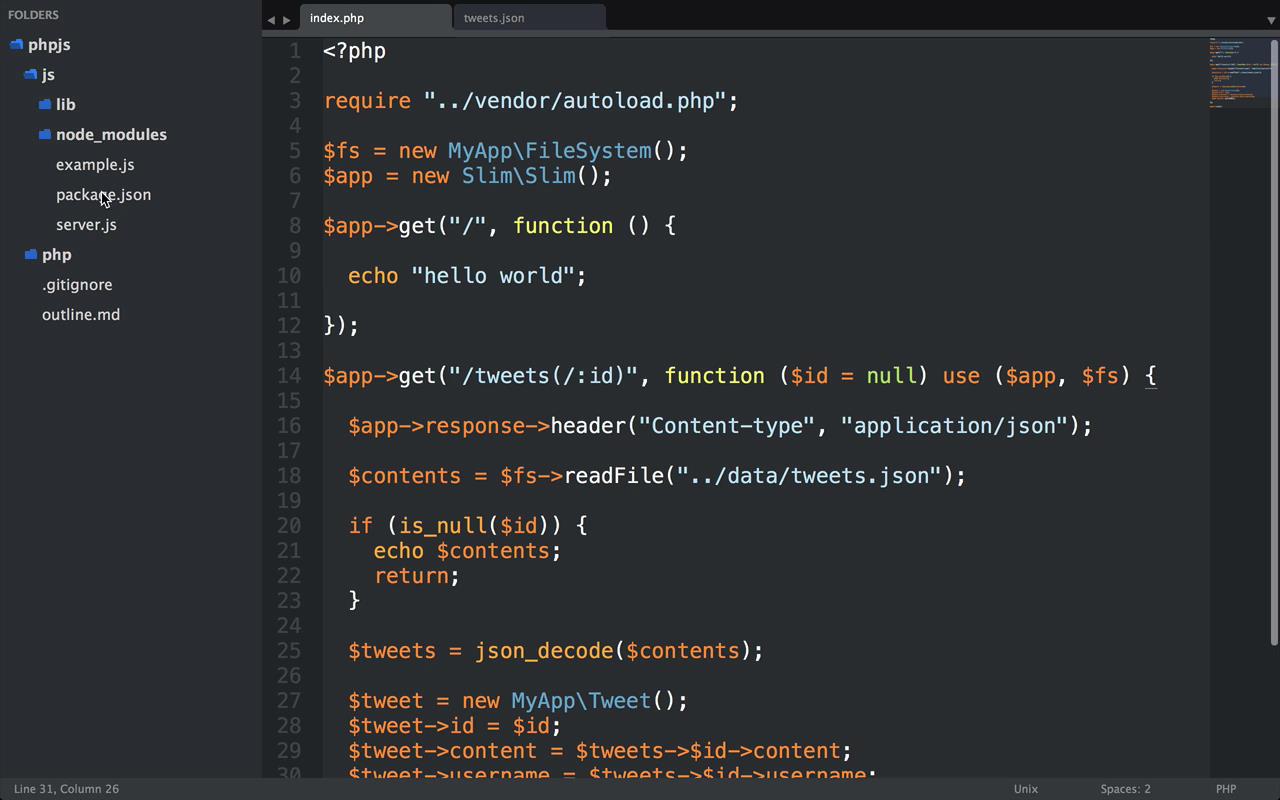
Task: Click the node_modules folder icon
Action: pyautogui.click(x=45, y=135)
